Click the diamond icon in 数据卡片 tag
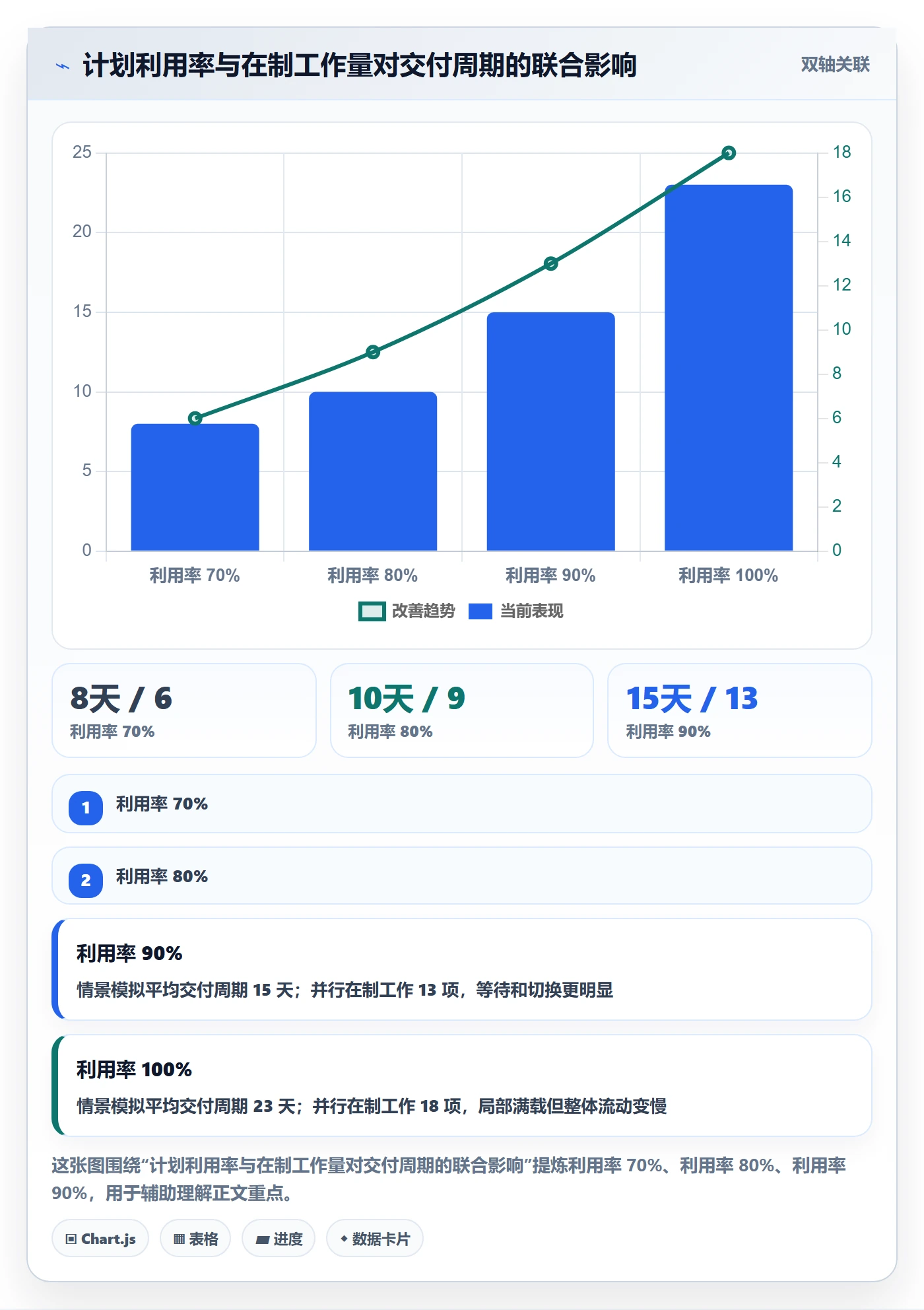 click(344, 1239)
